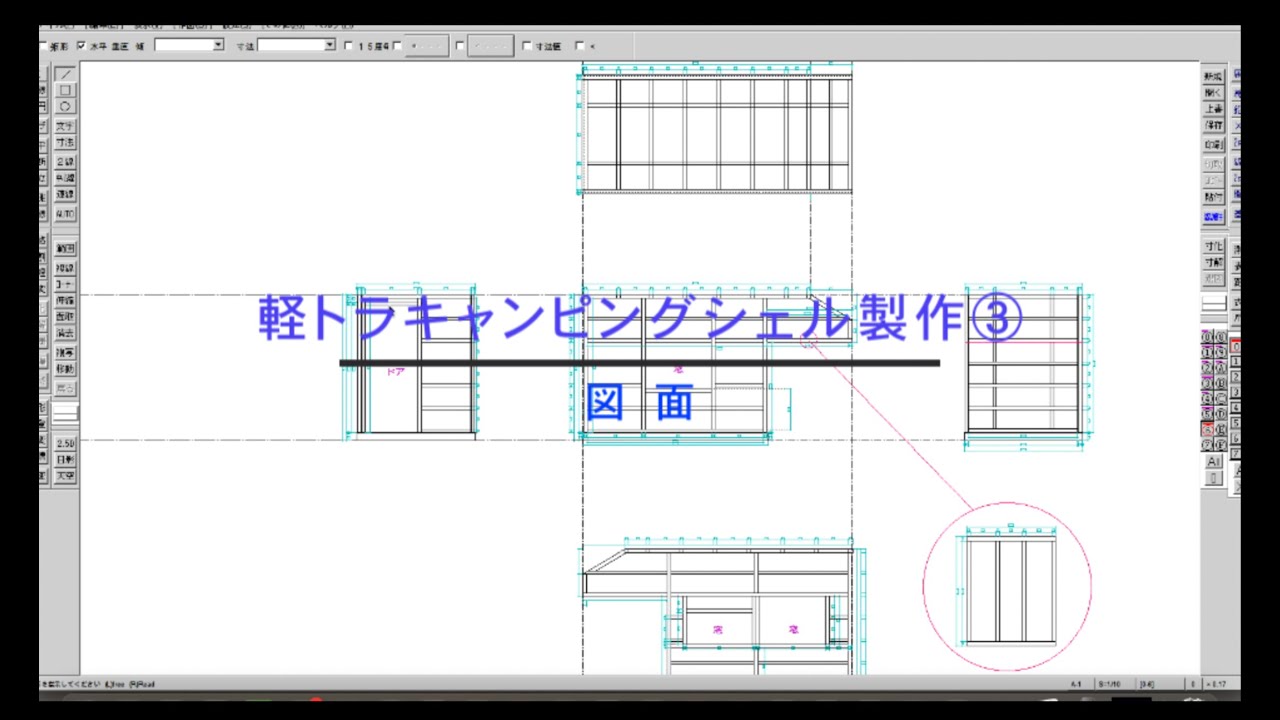Uncheck the 水平・垂直 horizontal/vertical checkbox

pos(82,46)
